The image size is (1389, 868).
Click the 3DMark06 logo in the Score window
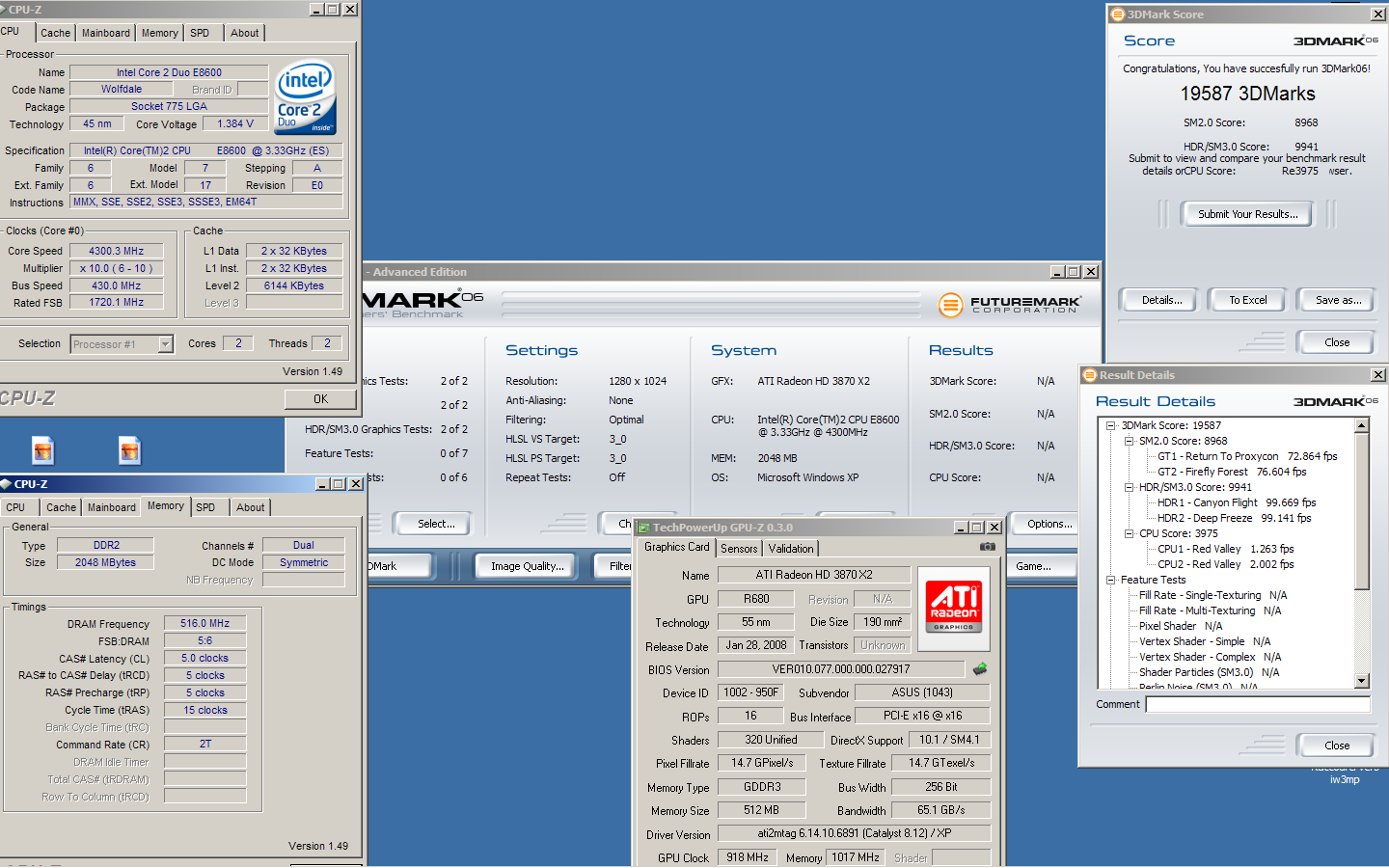[1336, 41]
